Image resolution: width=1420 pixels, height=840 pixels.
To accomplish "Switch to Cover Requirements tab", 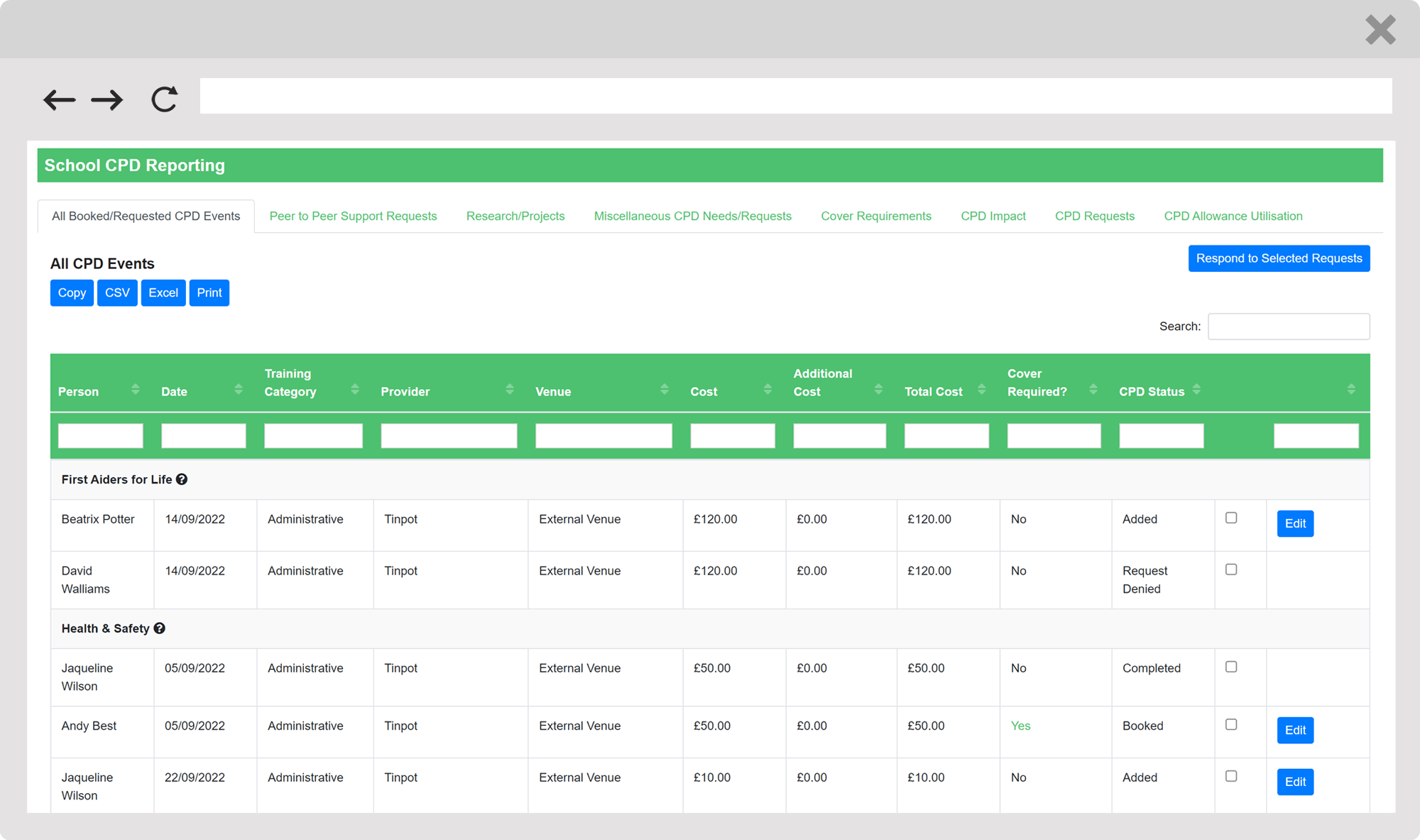I will (x=876, y=215).
